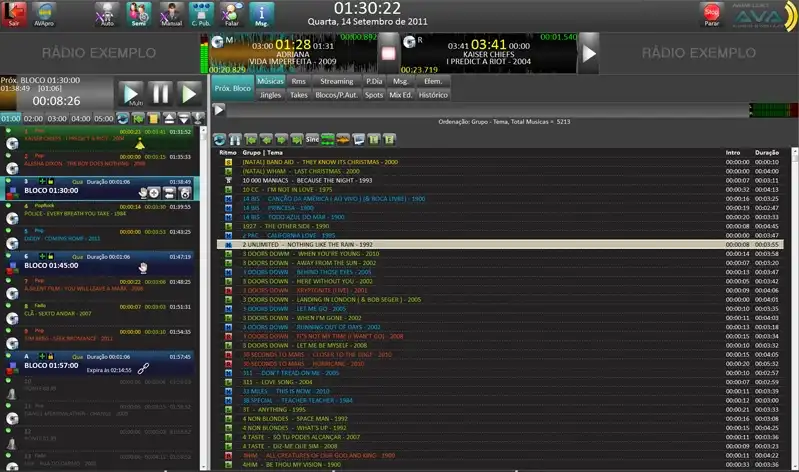
Task: Click the microphone icon in the playlist toolbar
Action: pyautogui.click(x=198, y=119)
